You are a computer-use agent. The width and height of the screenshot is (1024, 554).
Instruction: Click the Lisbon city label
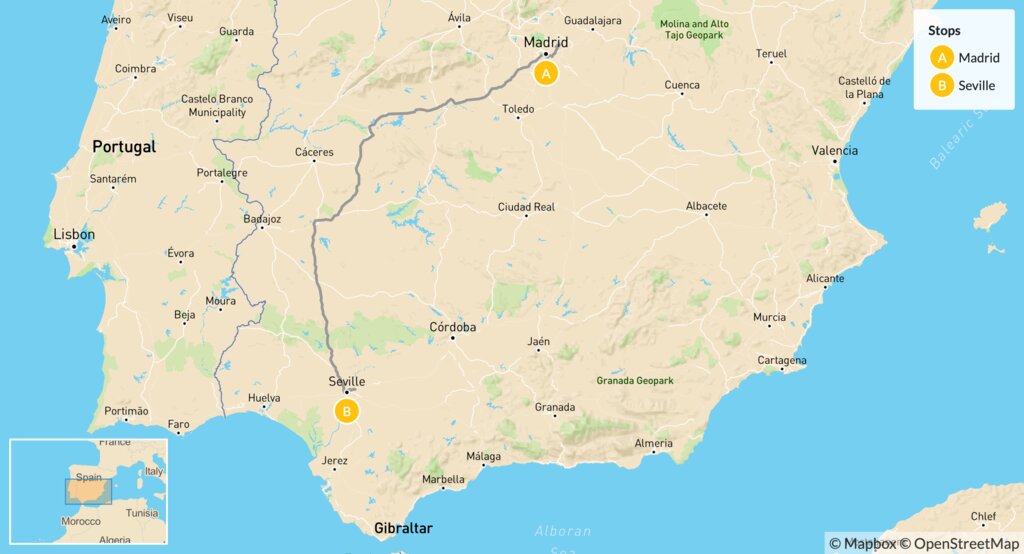(x=74, y=234)
